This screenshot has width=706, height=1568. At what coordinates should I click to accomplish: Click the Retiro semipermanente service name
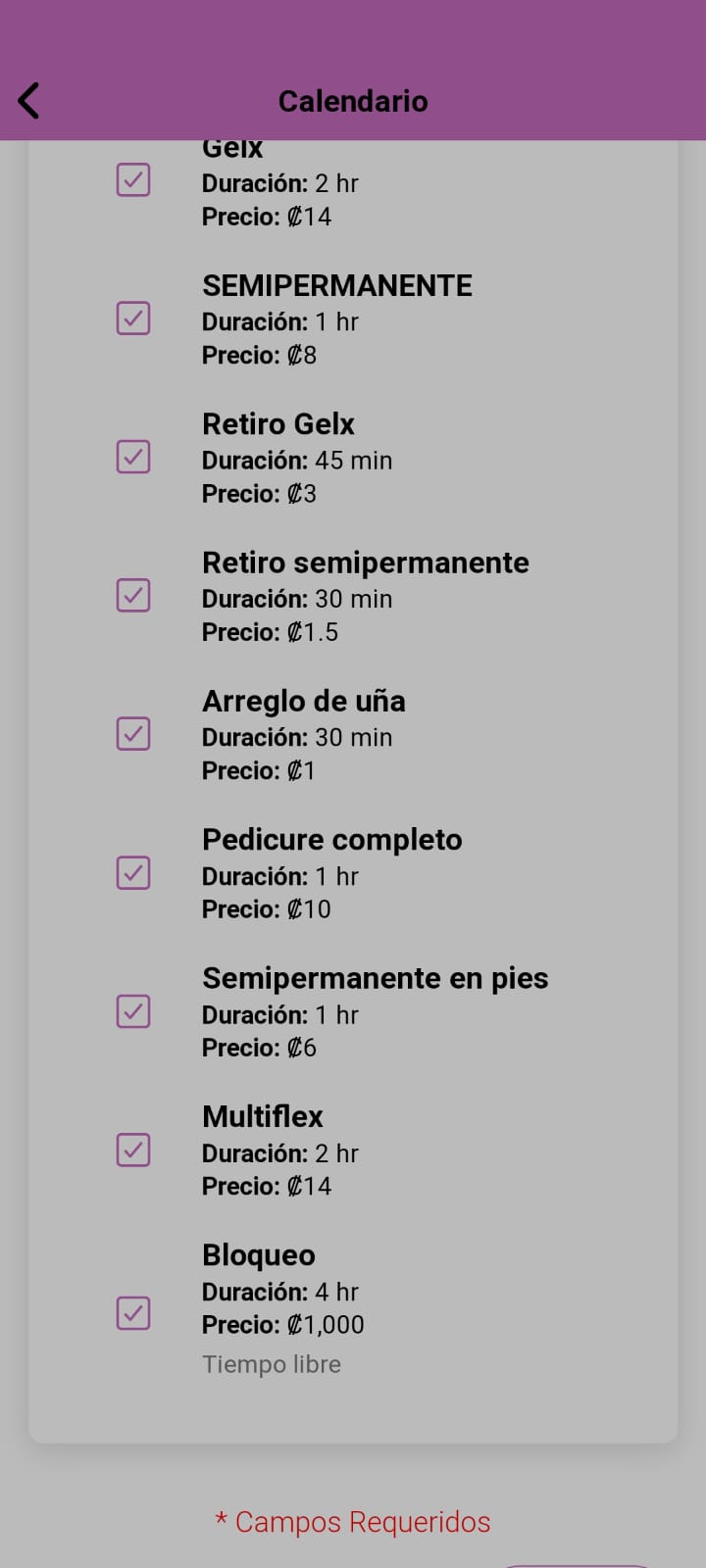tap(365, 563)
